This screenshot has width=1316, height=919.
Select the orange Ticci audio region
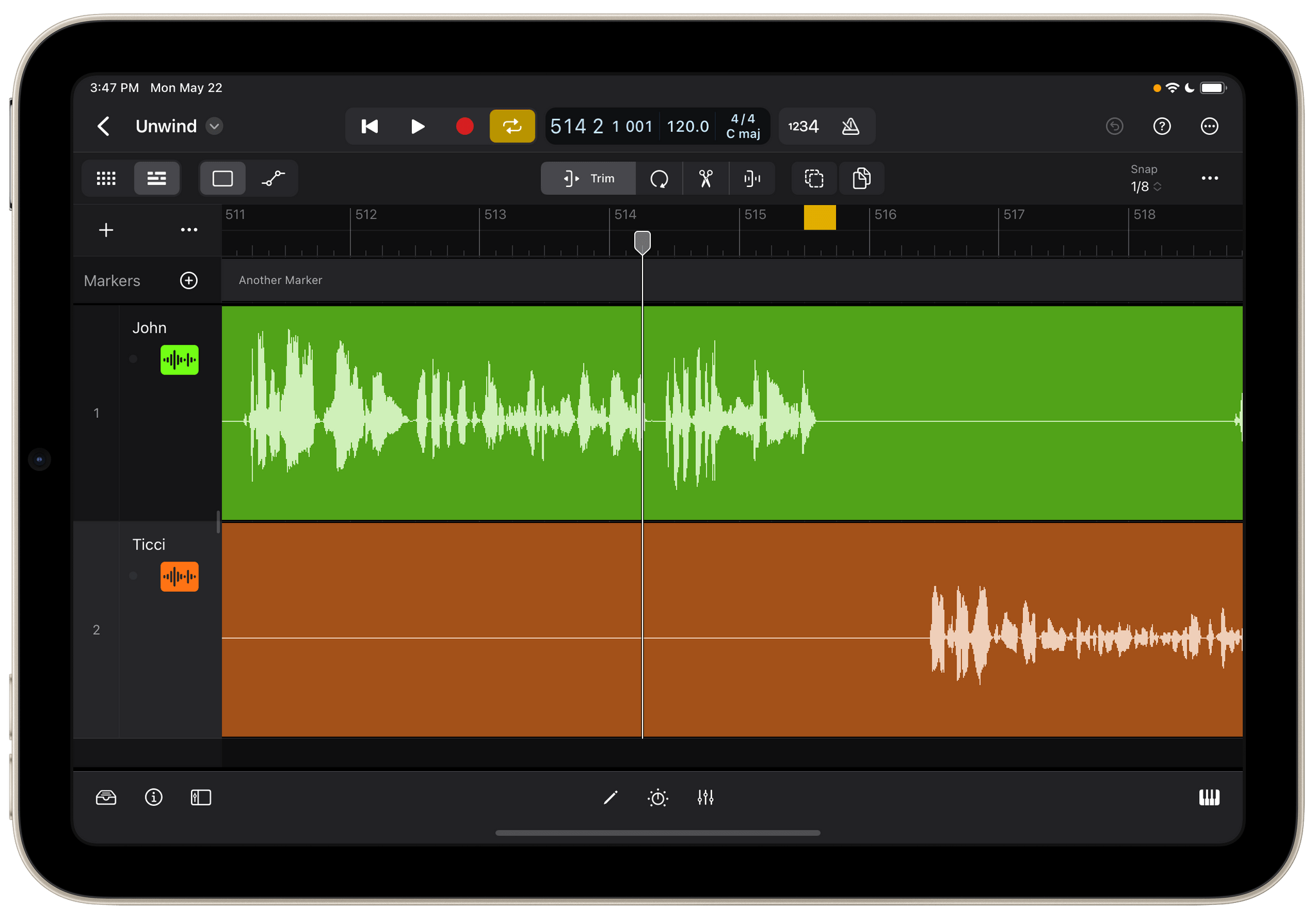732,630
